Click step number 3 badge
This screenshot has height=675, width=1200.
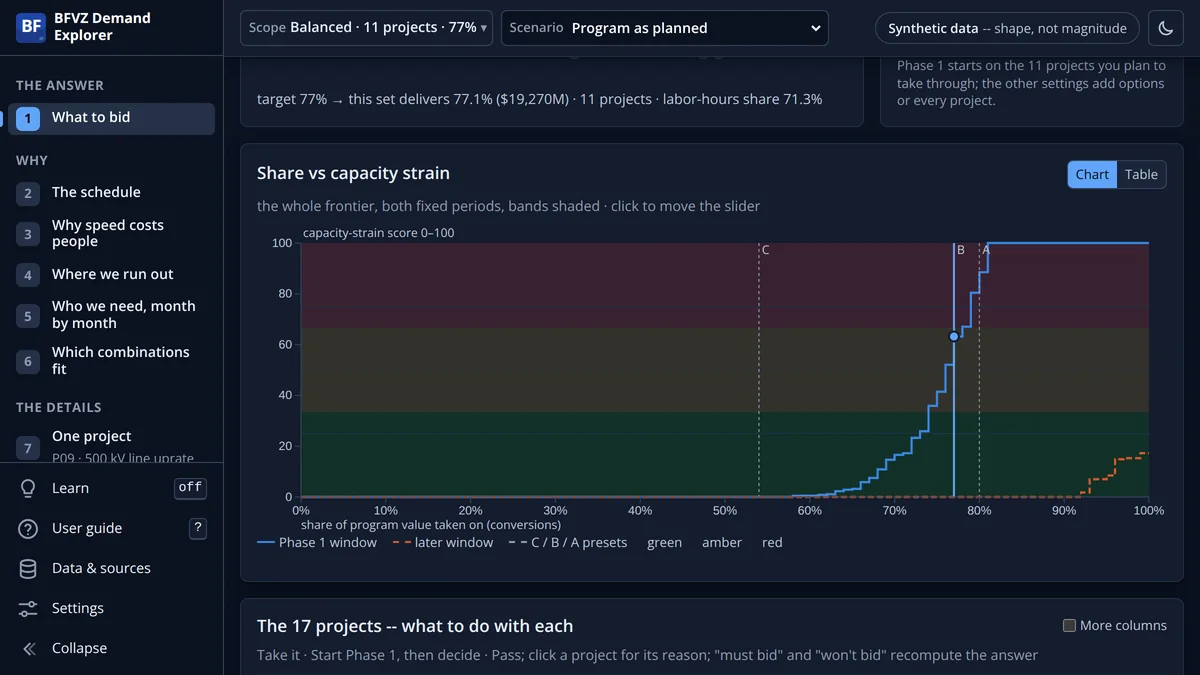point(28,234)
